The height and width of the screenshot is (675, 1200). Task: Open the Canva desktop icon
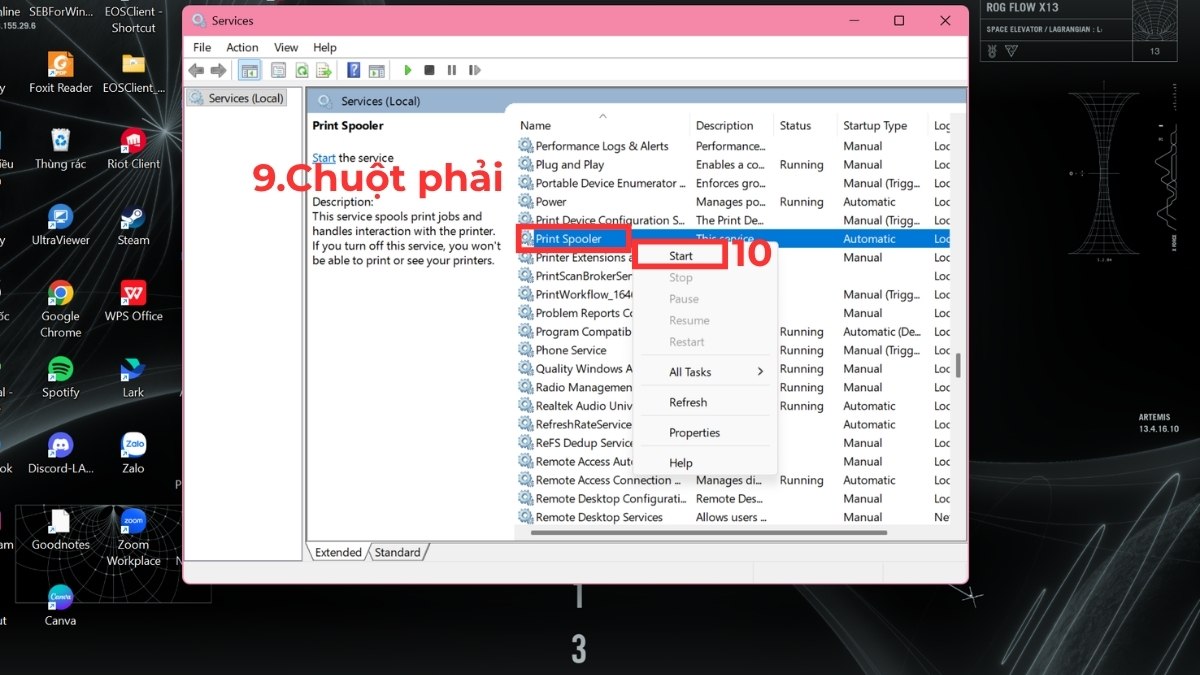(60, 604)
